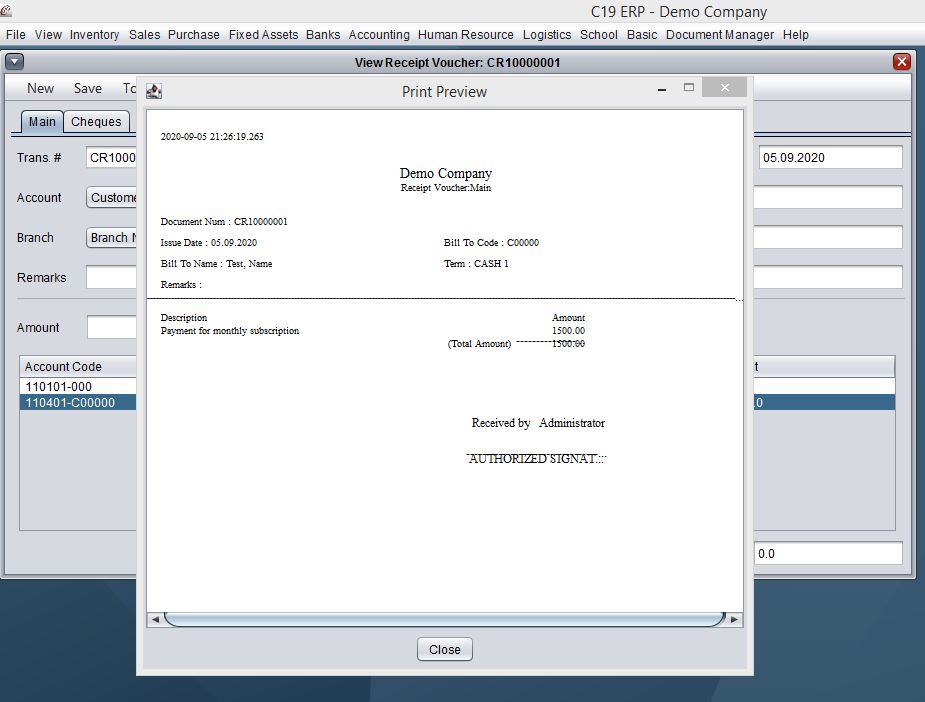Maximize the Print Preview window
Image resolution: width=925 pixels, height=702 pixels.
[x=689, y=88]
